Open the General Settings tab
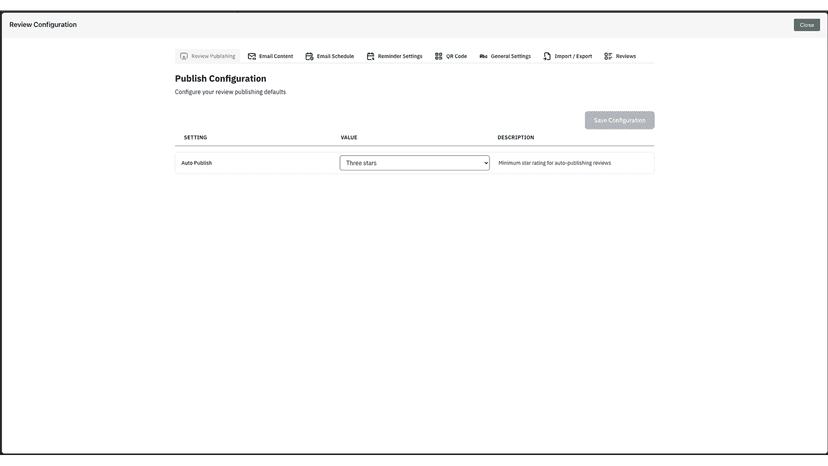Viewport: 828px width, 466px height. pyautogui.click(x=505, y=56)
